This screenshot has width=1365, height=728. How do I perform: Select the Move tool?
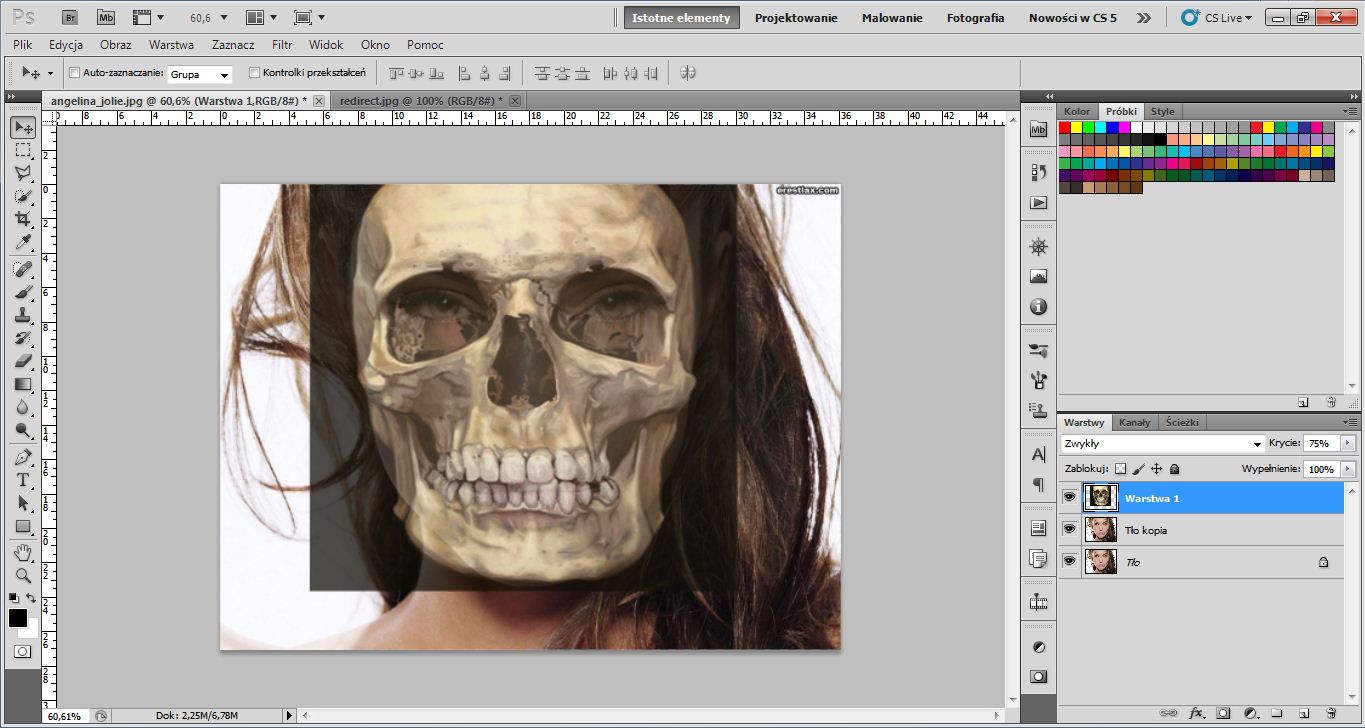(22, 127)
